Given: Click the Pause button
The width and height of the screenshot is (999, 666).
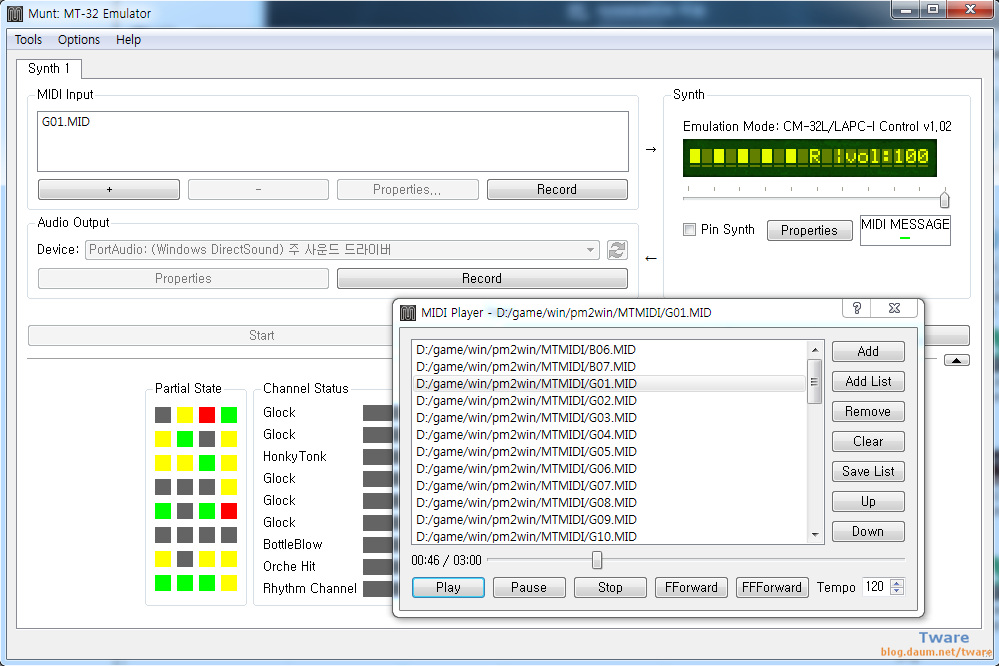Looking at the screenshot, I should pos(529,588).
